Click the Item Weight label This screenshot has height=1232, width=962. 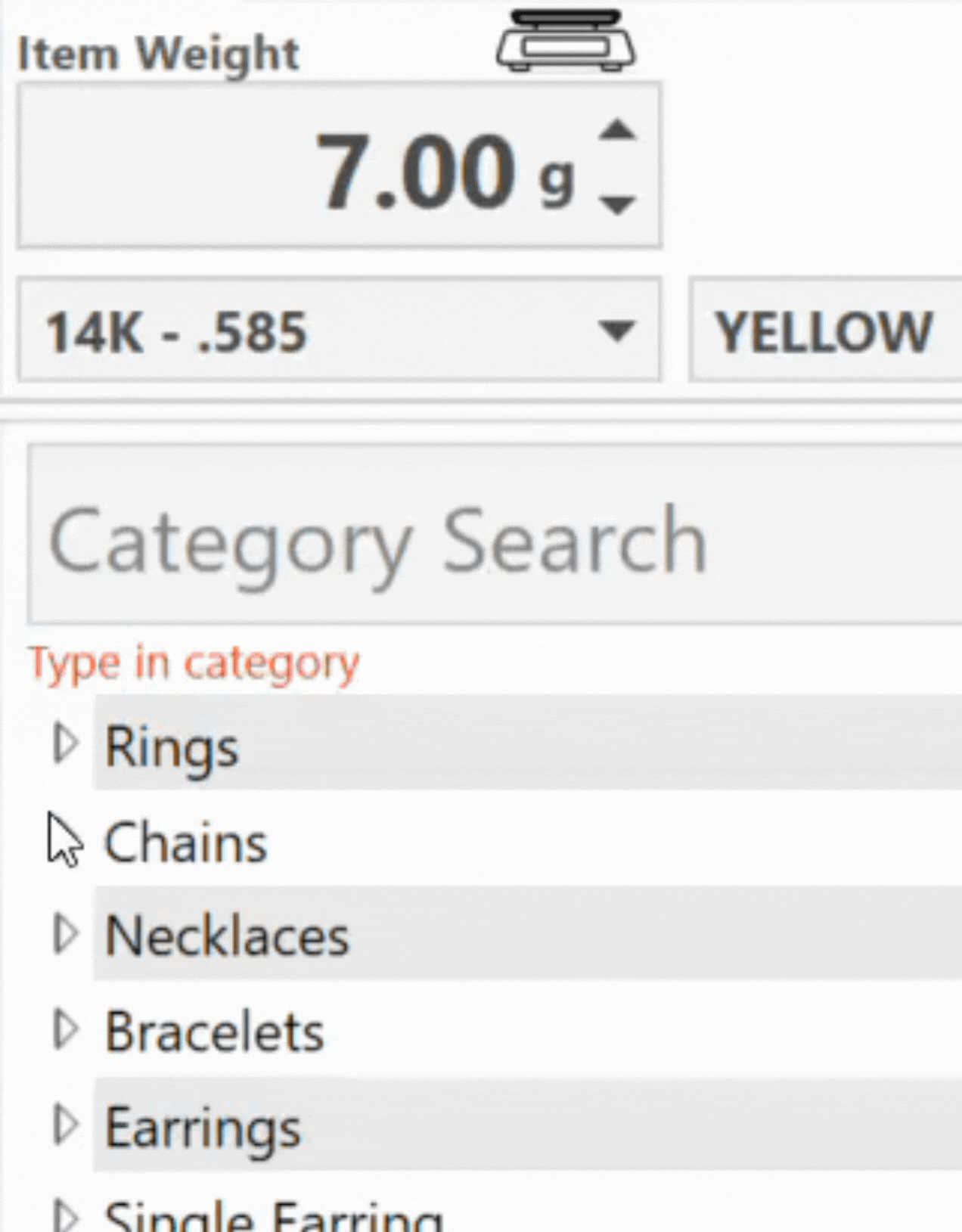coord(158,55)
